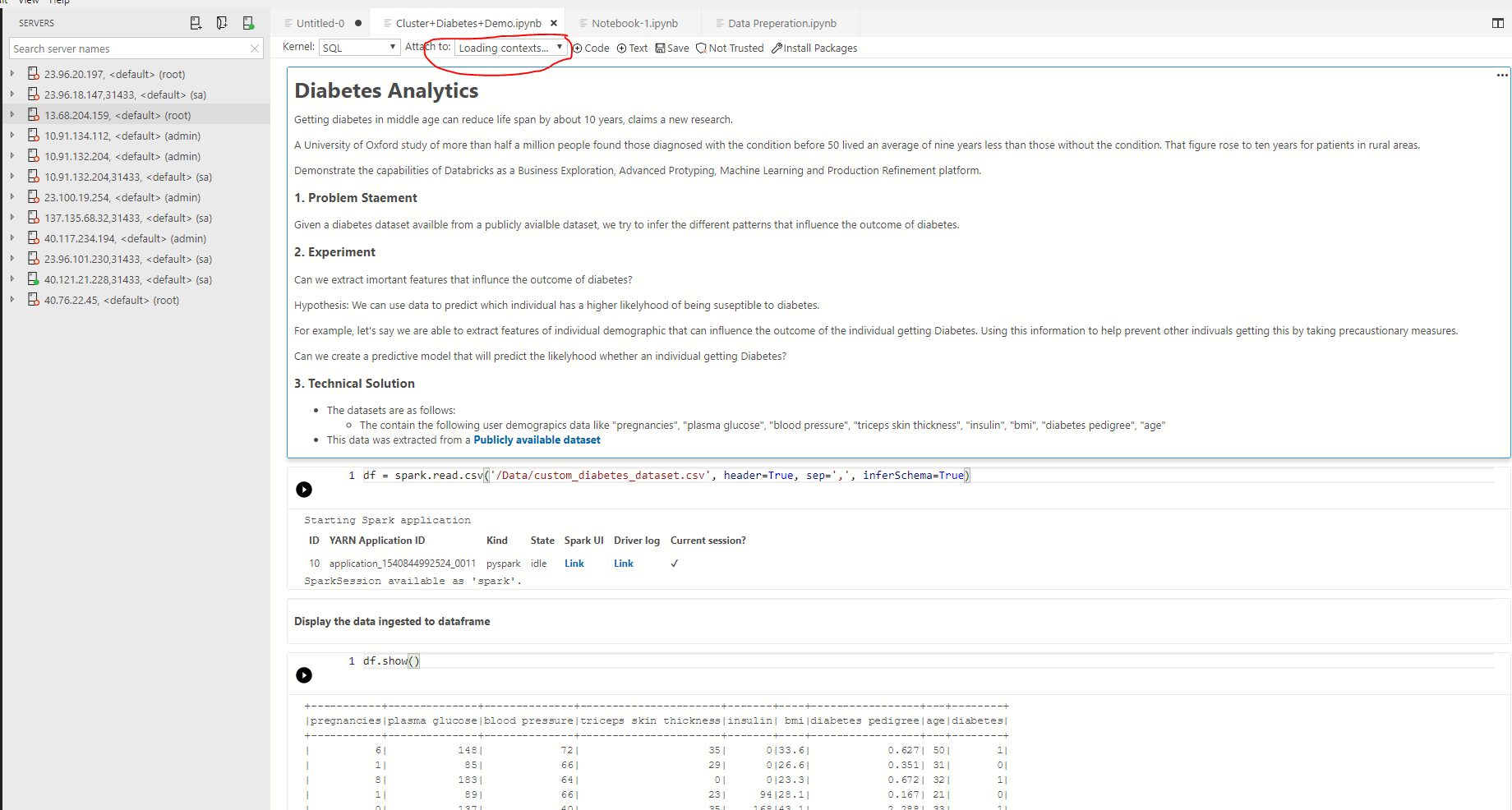
Task: Add a new Code cell to the notebook
Action: pyautogui.click(x=592, y=48)
